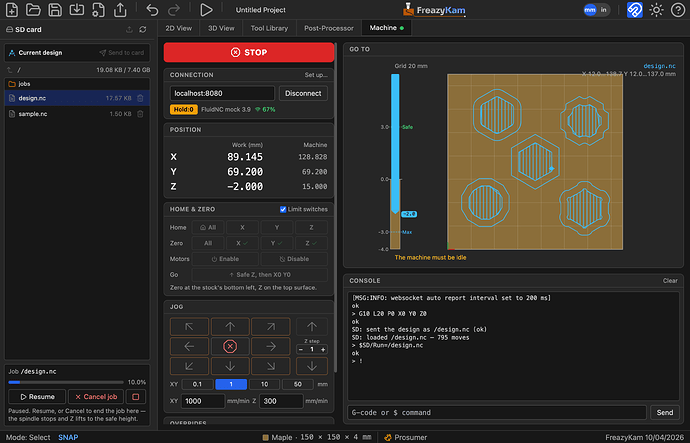Switch theme with sun icon

click(x=656, y=10)
